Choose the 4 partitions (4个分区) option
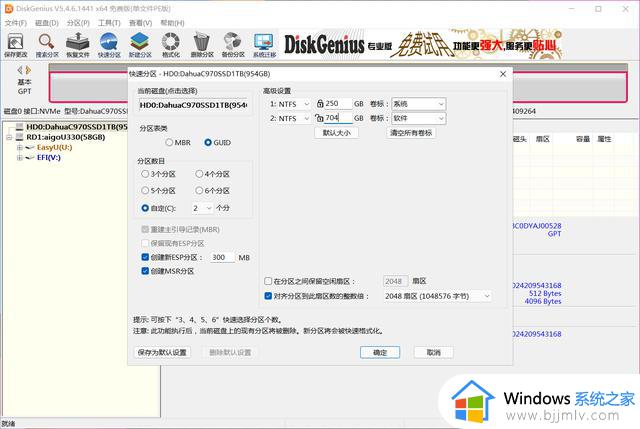The width and height of the screenshot is (640, 429). (212, 174)
